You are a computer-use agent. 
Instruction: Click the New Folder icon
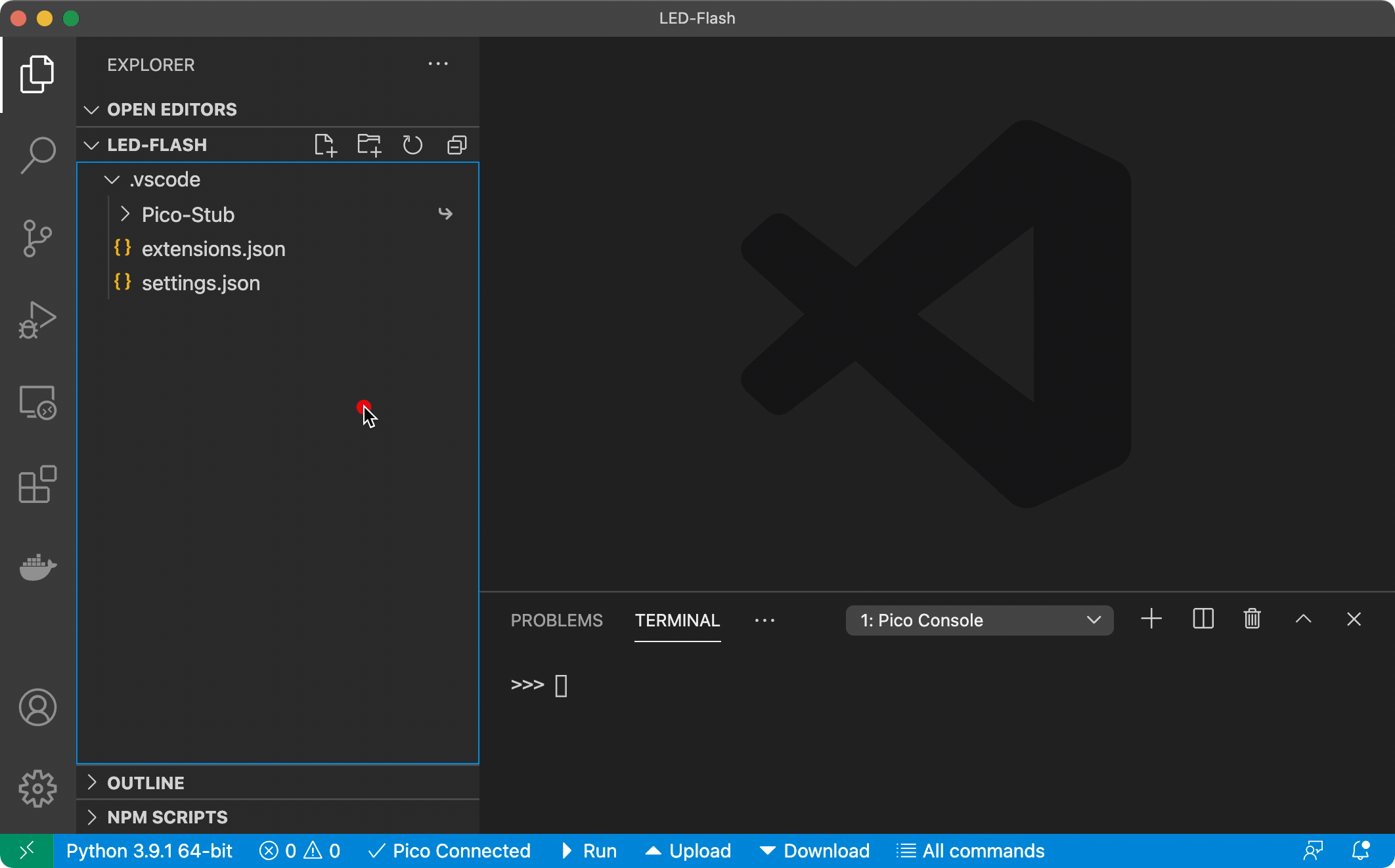point(369,145)
